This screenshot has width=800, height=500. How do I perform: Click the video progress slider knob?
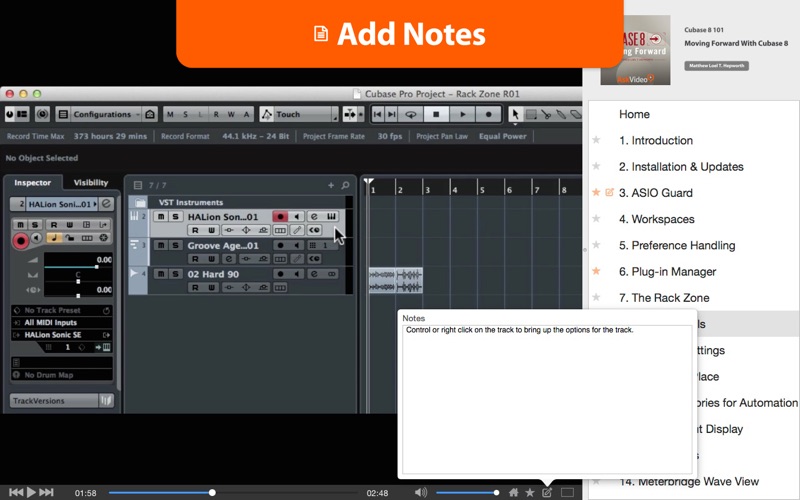pyautogui.click(x=212, y=492)
